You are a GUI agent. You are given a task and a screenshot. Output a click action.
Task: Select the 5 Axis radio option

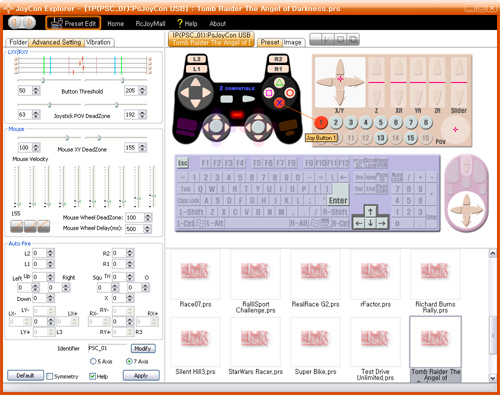[x=93, y=361]
